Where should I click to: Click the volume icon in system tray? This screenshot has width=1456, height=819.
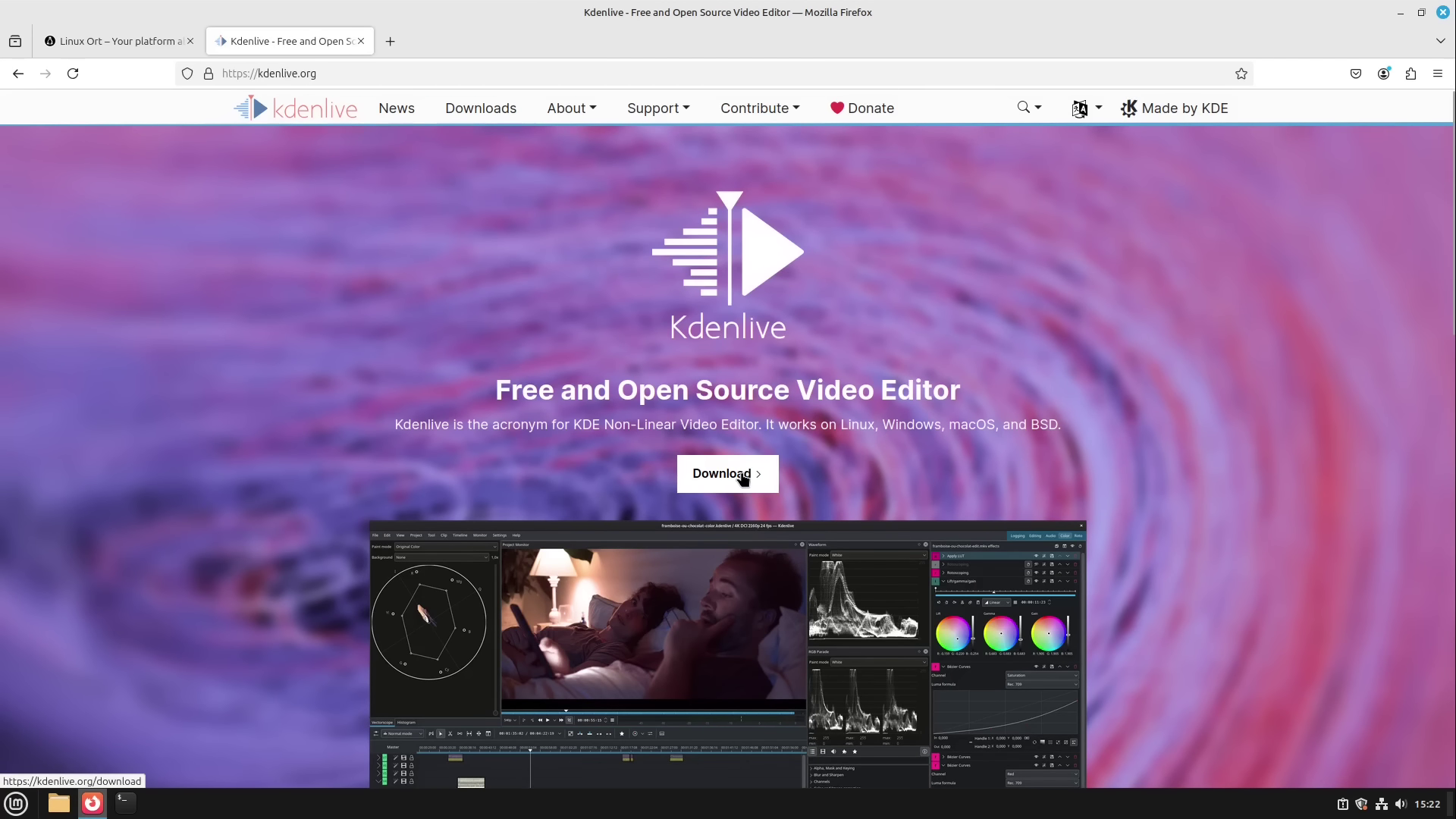1400,804
